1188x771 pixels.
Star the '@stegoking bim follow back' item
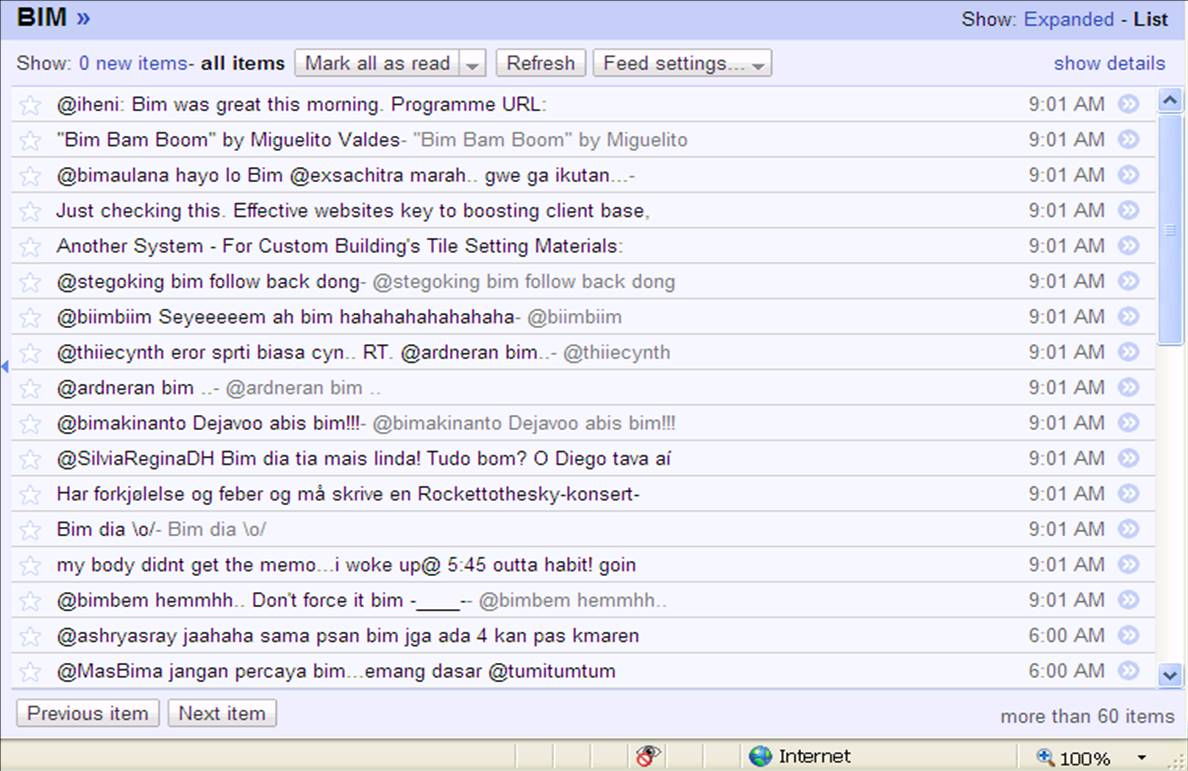(x=30, y=282)
